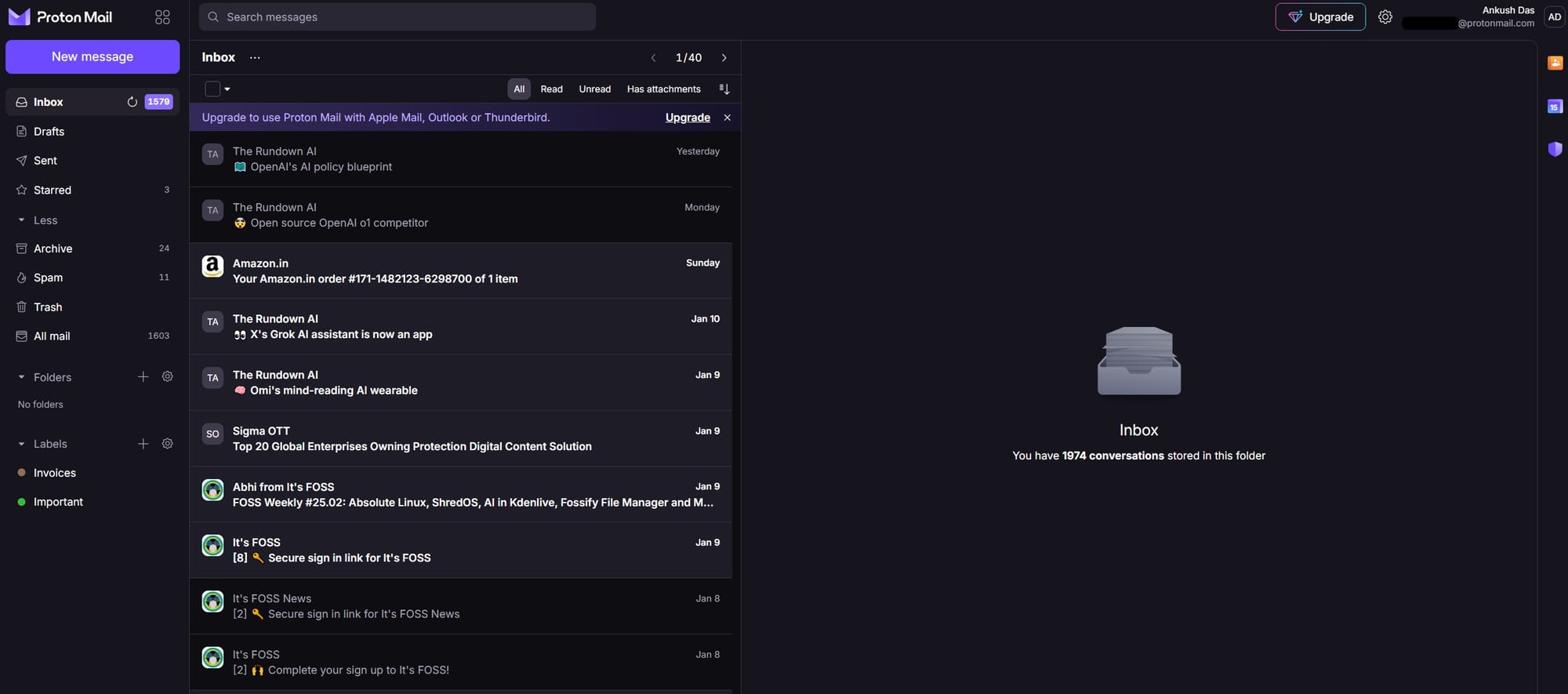The image size is (1568, 694).
Task: Select the All filter tab
Action: click(519, 89)
